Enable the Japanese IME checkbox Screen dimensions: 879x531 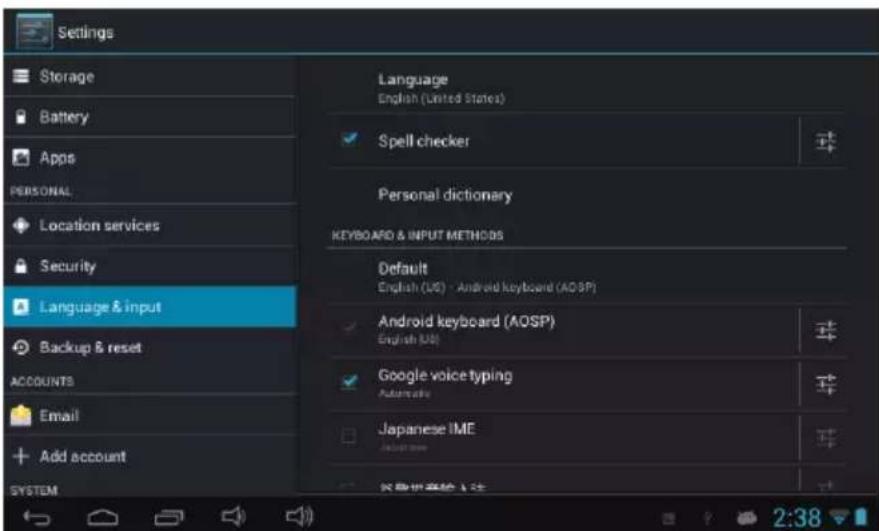coord(349,436)
